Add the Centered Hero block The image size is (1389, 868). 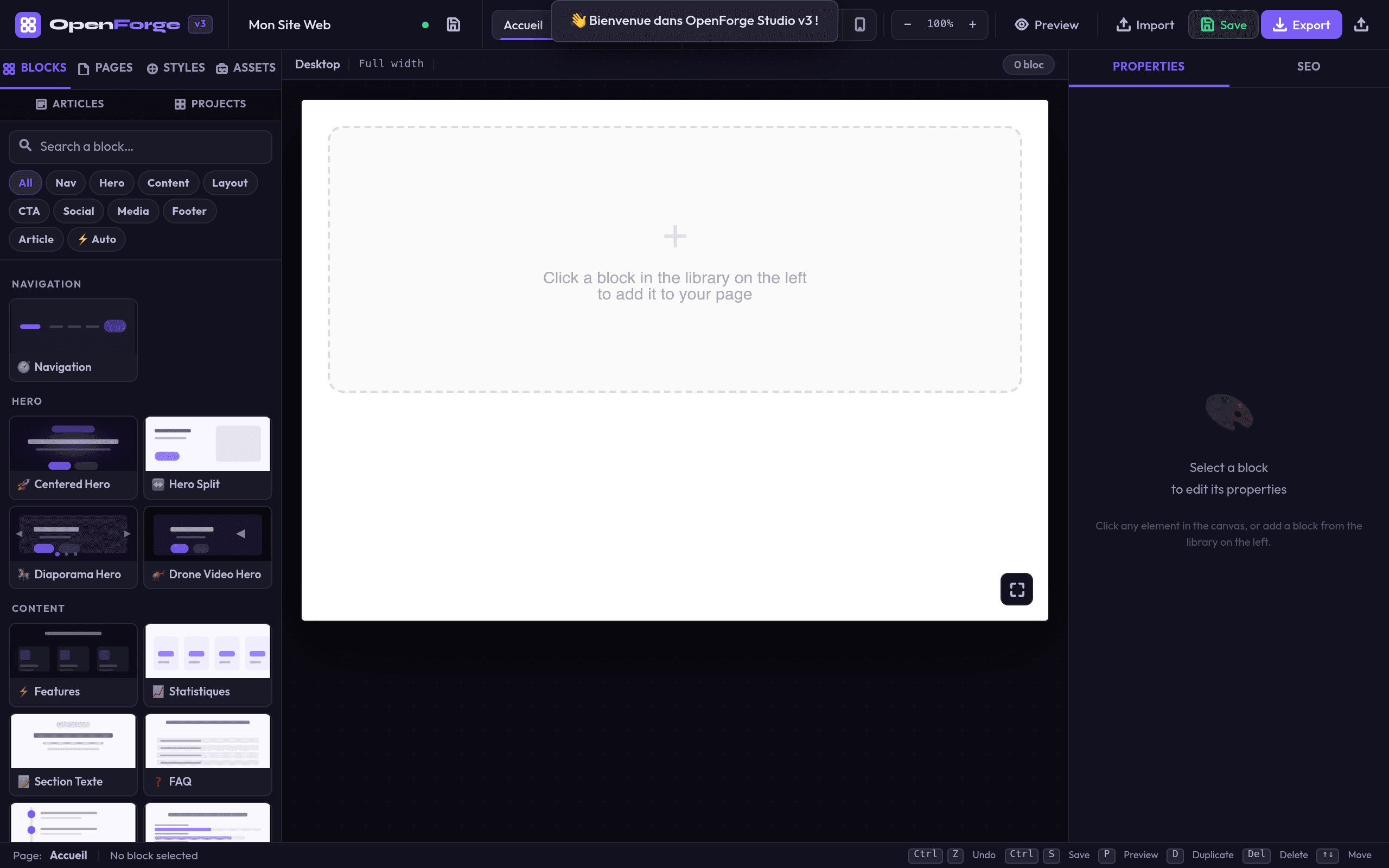(x=73, y=457)
